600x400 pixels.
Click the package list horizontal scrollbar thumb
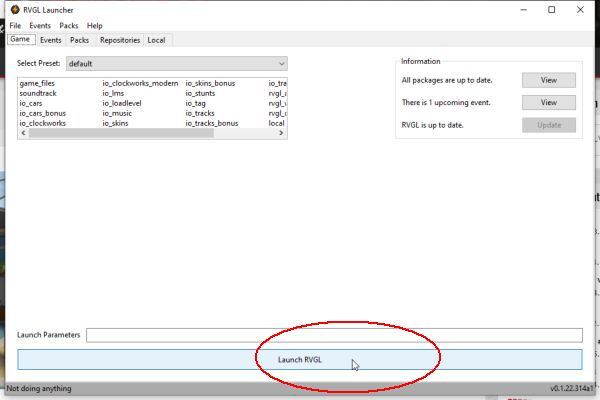[x=121, y=133]
